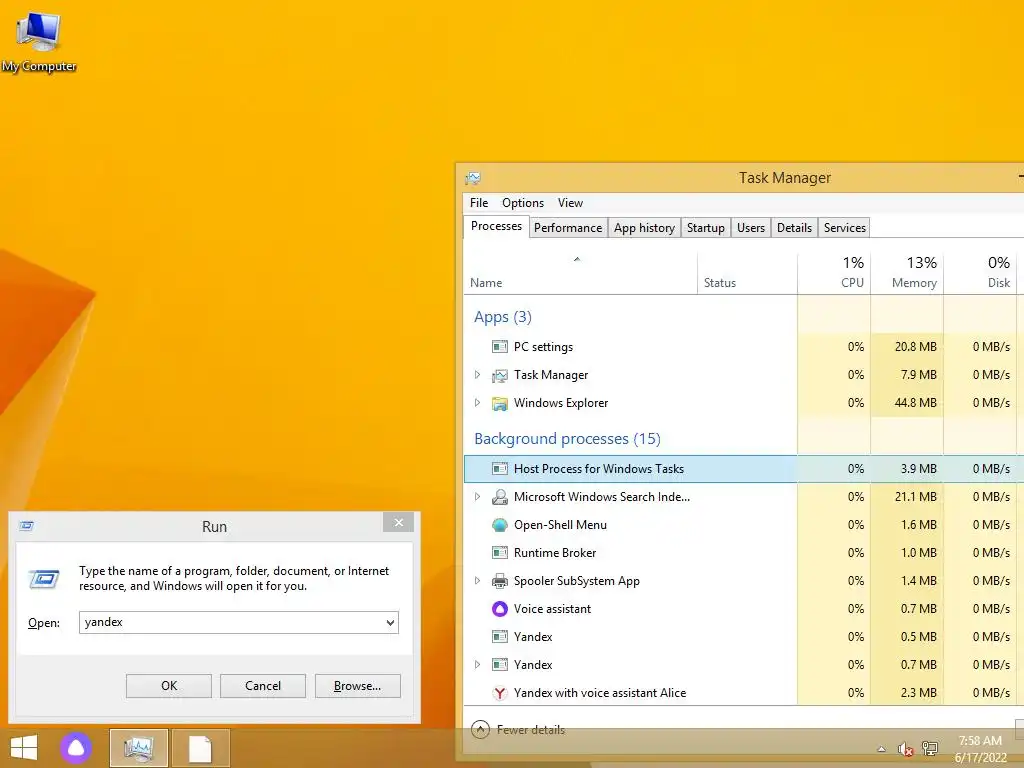Show hidden tray icons arrow

[x=882, y=749]
